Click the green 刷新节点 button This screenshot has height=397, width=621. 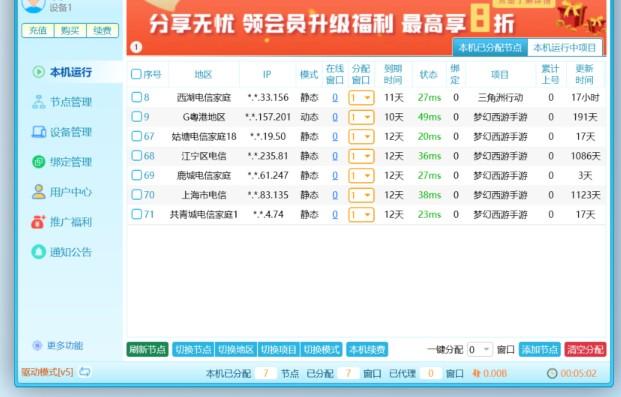[x=147, y=349]
